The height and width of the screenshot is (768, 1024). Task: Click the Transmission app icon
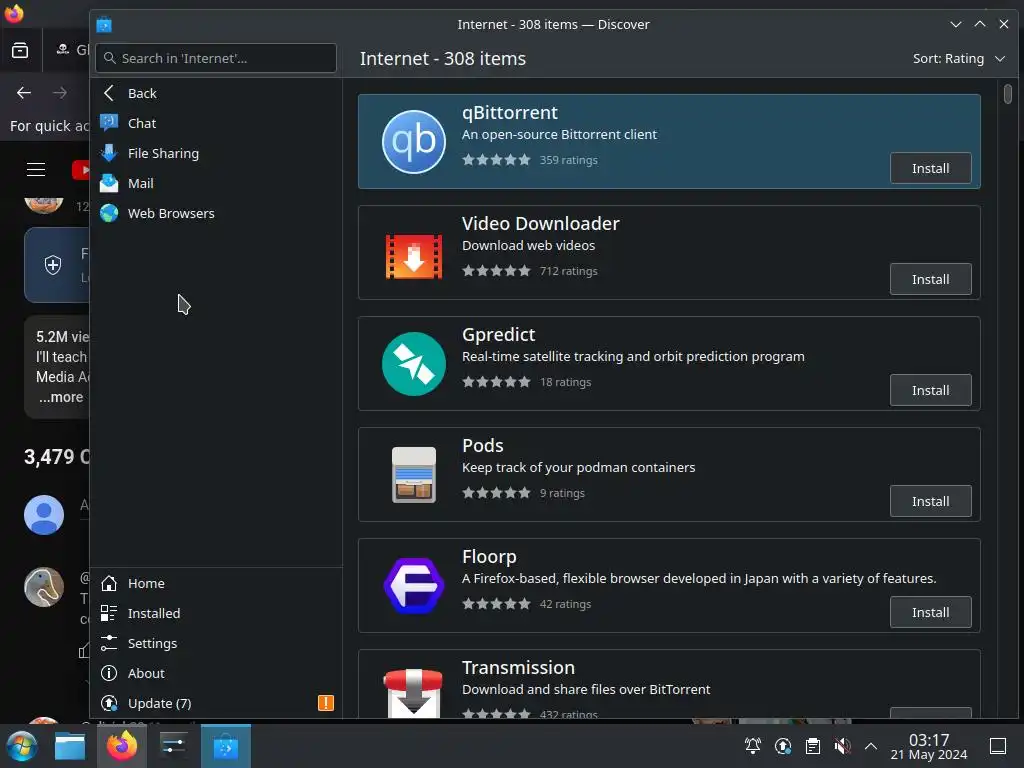413,693
